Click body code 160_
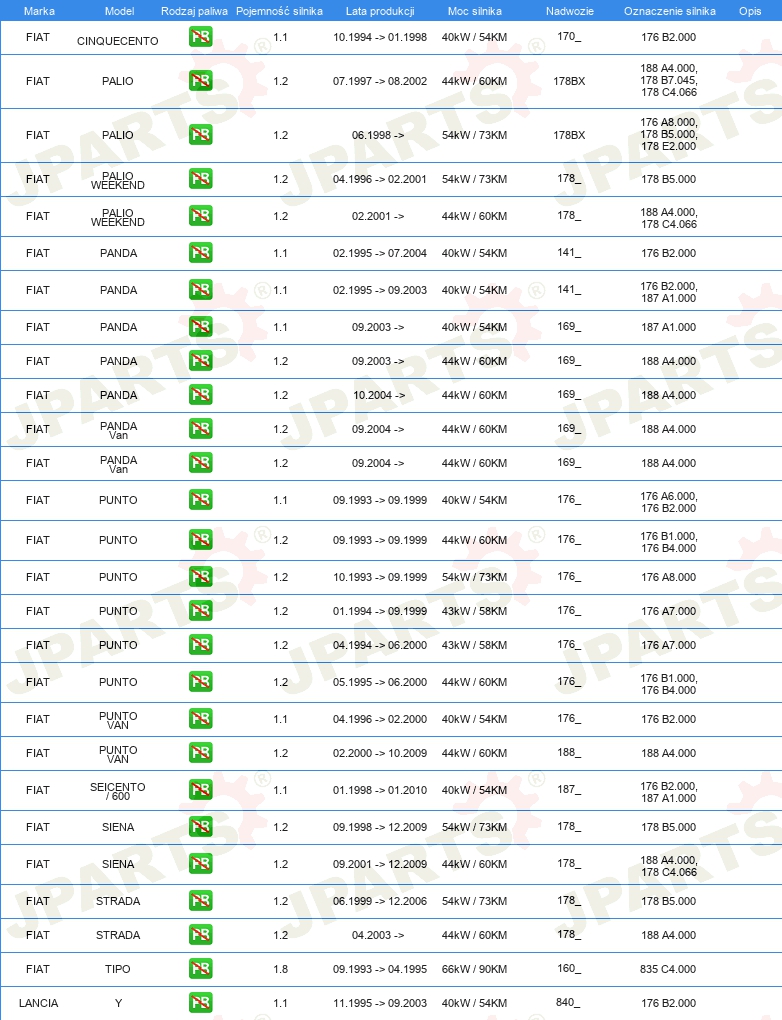Viewport: 782px width, 1020px height. coord(569,969)
